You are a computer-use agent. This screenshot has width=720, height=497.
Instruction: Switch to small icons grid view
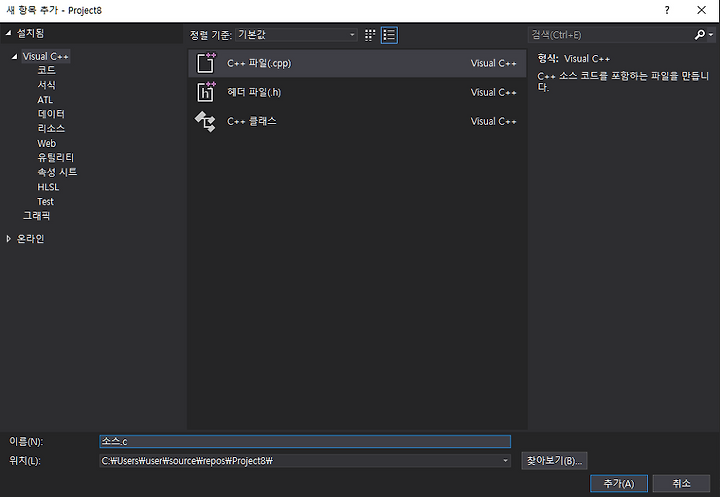(370, 35)
